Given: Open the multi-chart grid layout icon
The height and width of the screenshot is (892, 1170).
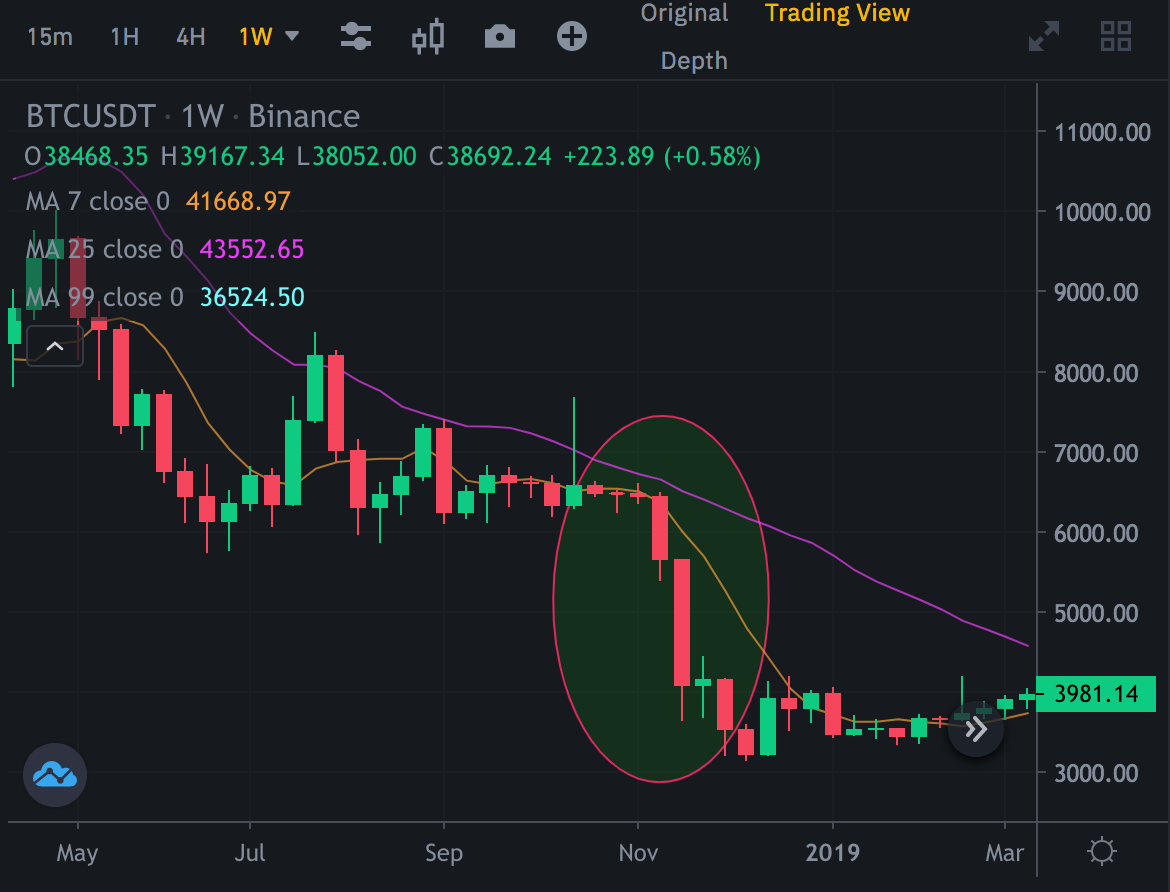Looking at the screenshot, I should pos(1116,37).
